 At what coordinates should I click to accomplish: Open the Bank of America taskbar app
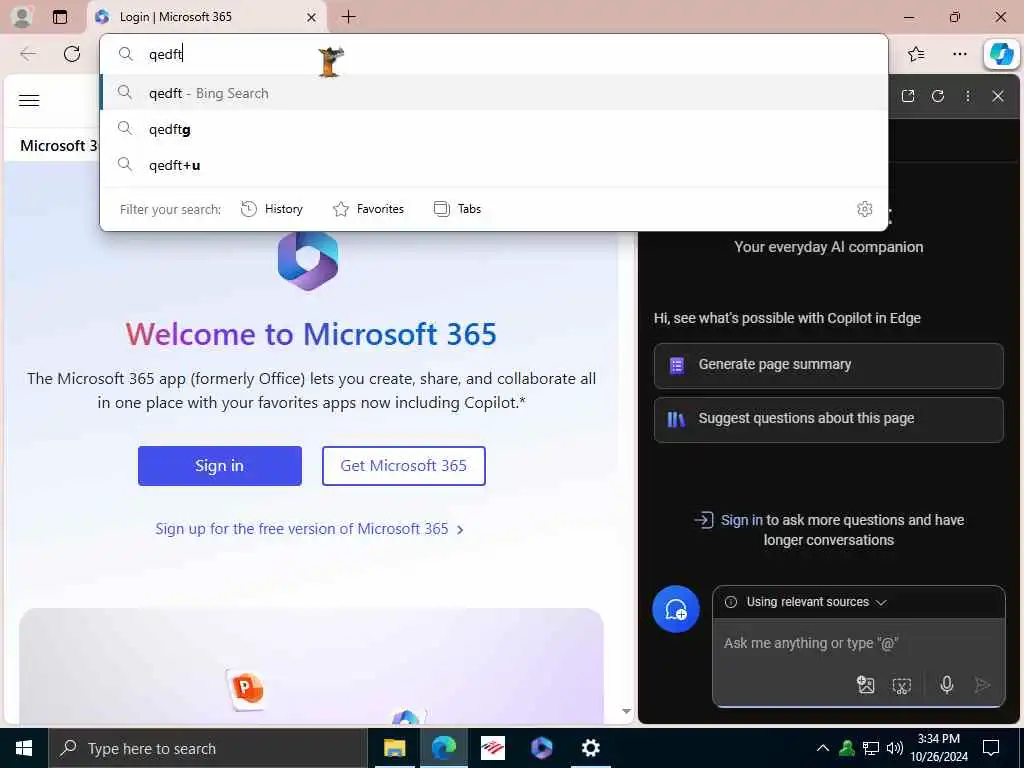point(492,748)
